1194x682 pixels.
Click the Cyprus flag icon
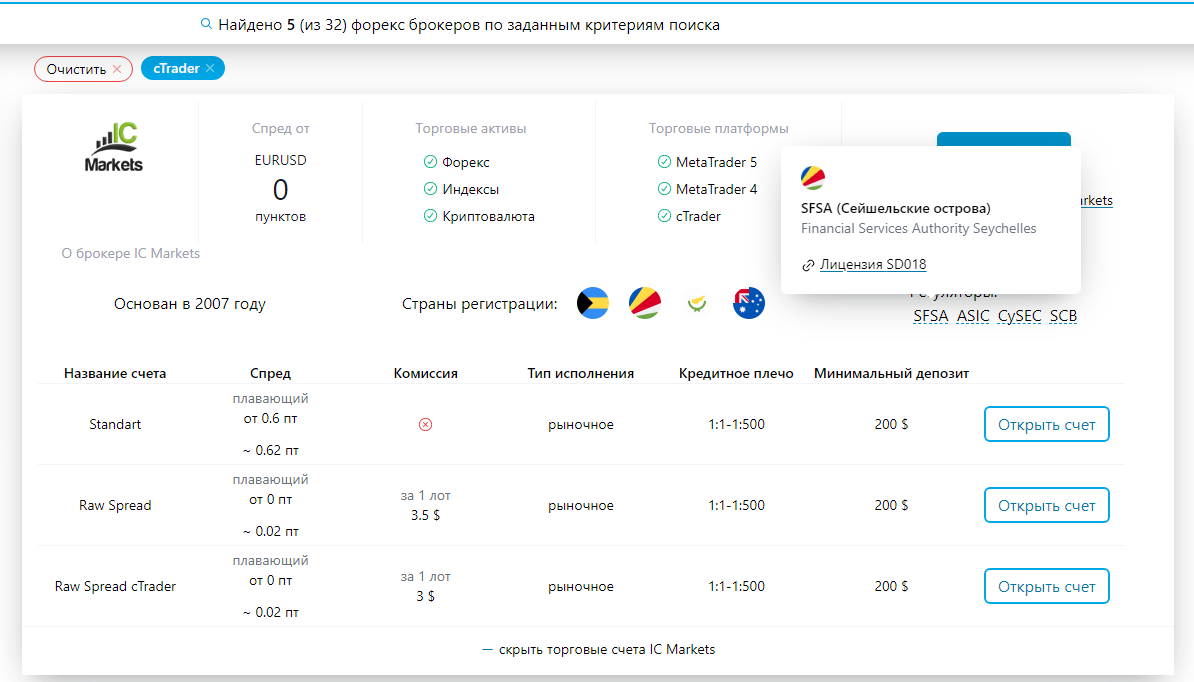pos(697,303)
